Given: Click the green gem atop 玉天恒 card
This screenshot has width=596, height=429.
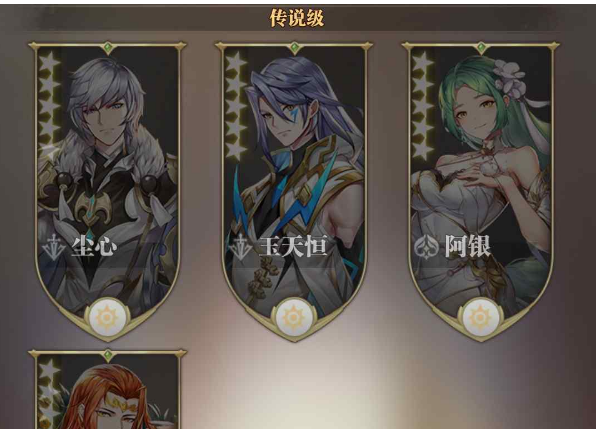Looking at the screenshot, I should click(294, 48).
